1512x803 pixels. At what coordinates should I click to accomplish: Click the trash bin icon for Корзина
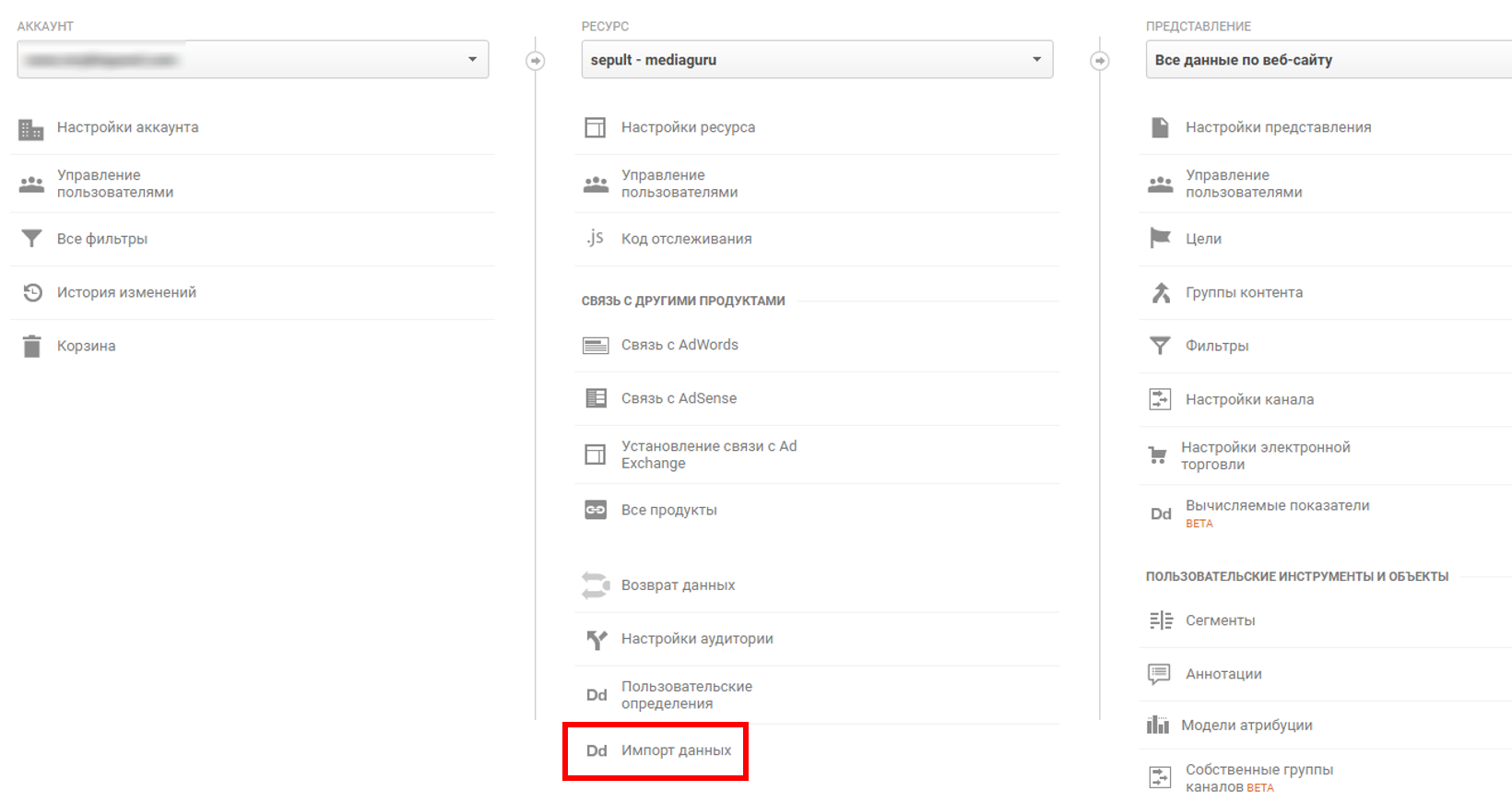(x=32, y=346)
